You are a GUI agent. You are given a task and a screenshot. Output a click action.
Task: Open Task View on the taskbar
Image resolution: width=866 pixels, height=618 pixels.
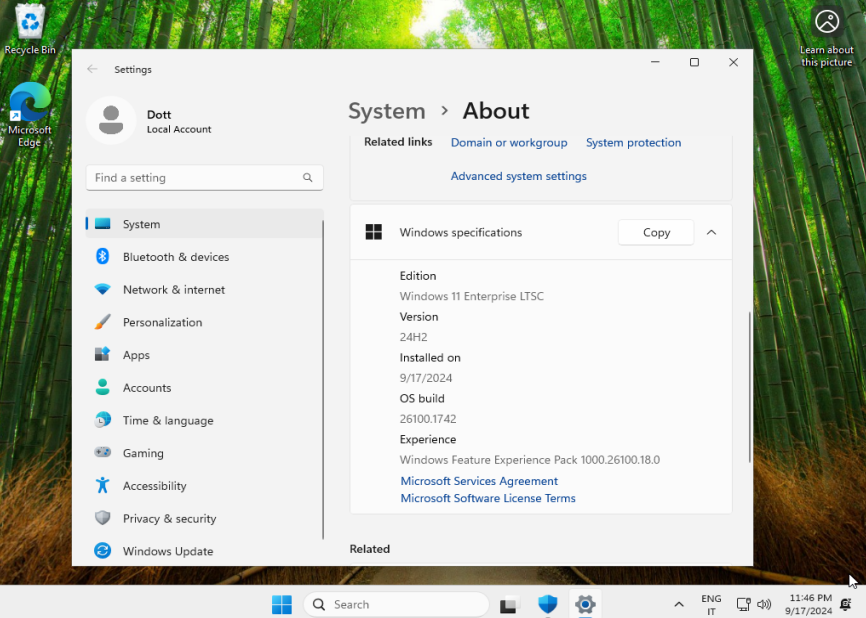509,605
